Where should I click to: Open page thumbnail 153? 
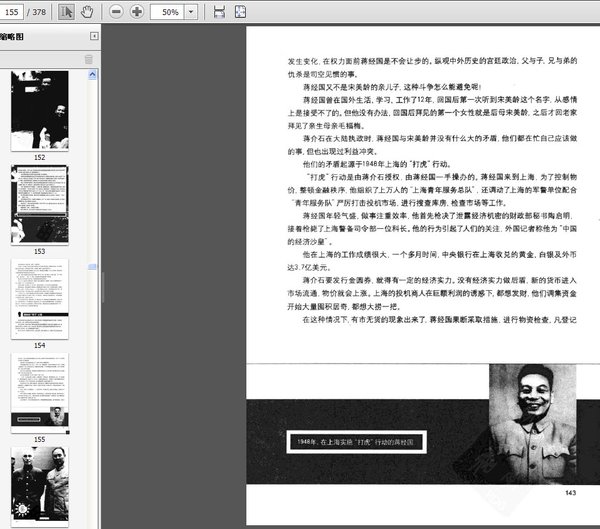tap(40, 205)
